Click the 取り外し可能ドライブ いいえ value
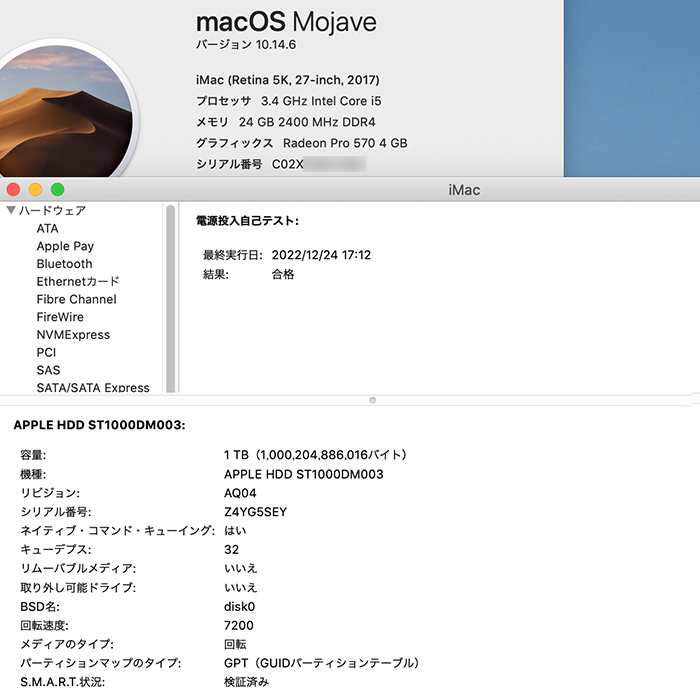 pyautogui.click(x=241, y=588)
